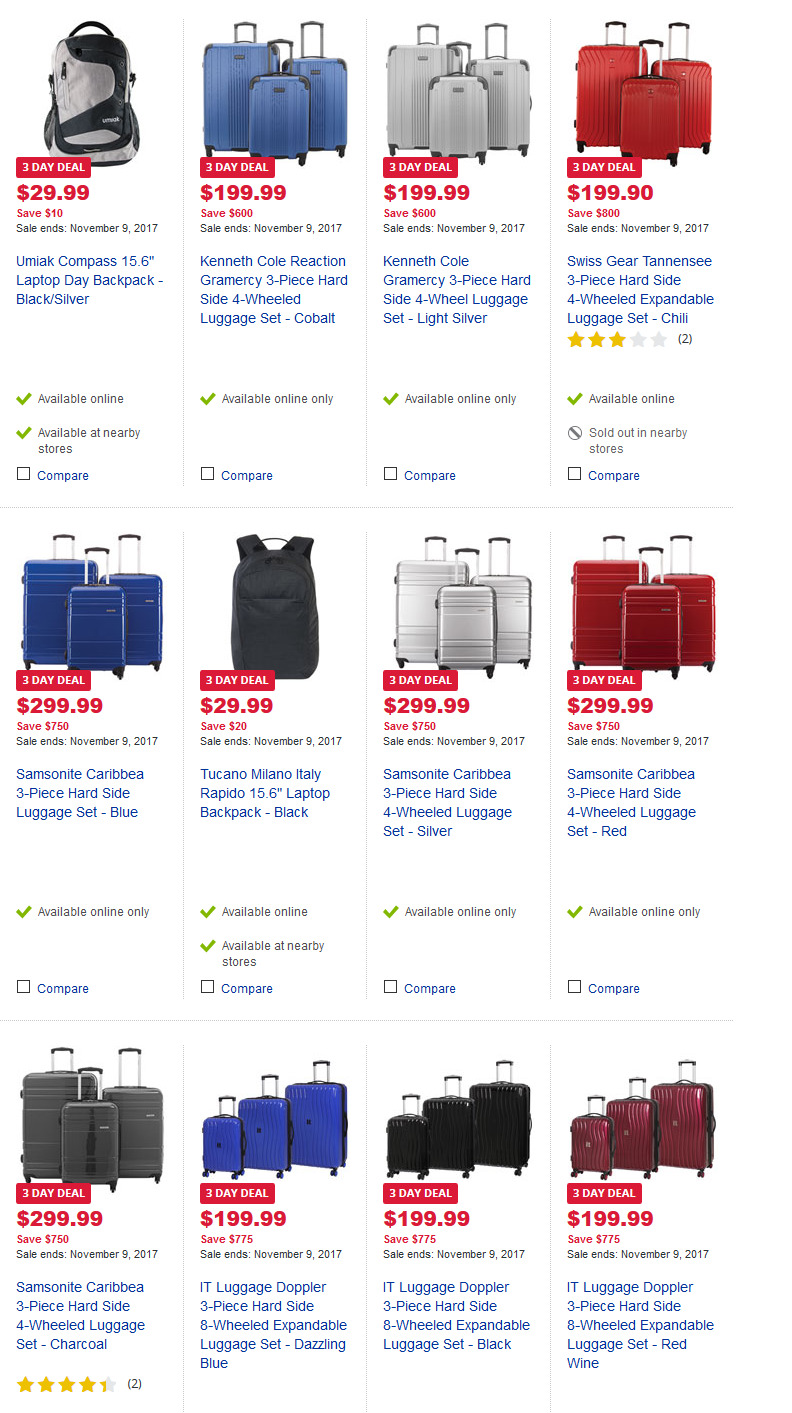Image resolution: width=792 pixels, height=1413 pixels.
Task: Click star rating of Swiss Gear Tannensee set
Action: click(617, 340)
